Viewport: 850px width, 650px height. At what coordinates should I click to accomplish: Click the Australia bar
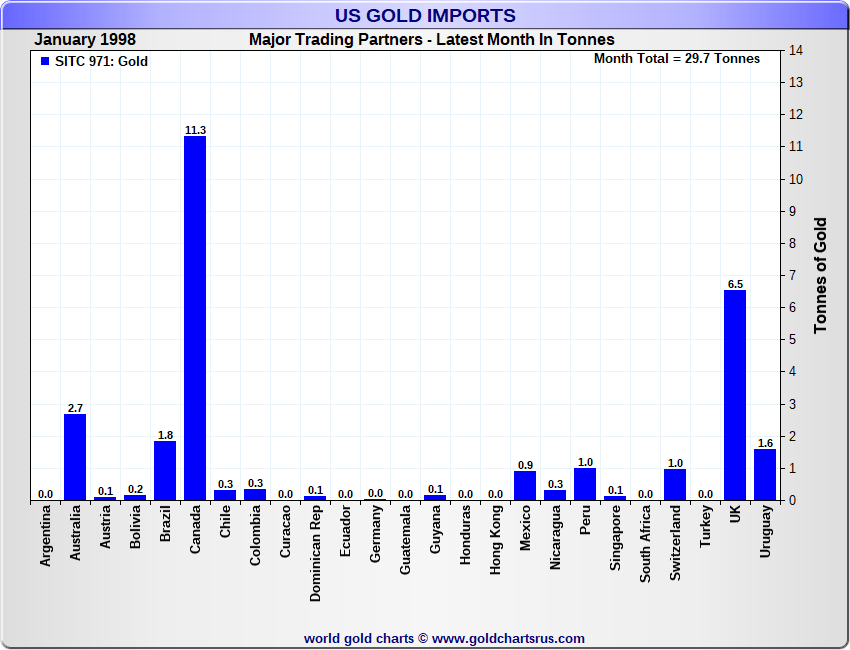pos(75,457)
